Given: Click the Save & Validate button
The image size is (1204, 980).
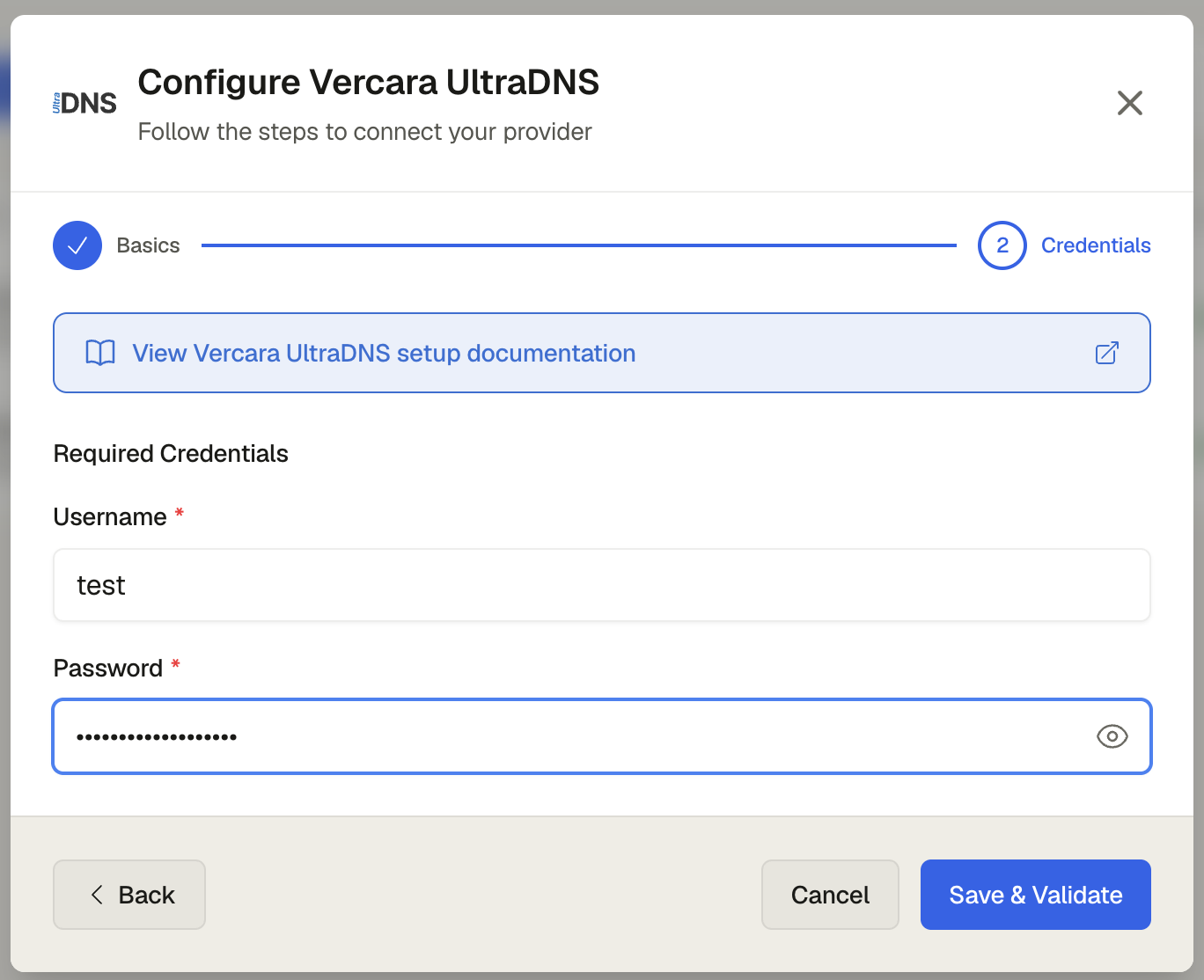Looking at the screenshot, I should coord(1036,895).
